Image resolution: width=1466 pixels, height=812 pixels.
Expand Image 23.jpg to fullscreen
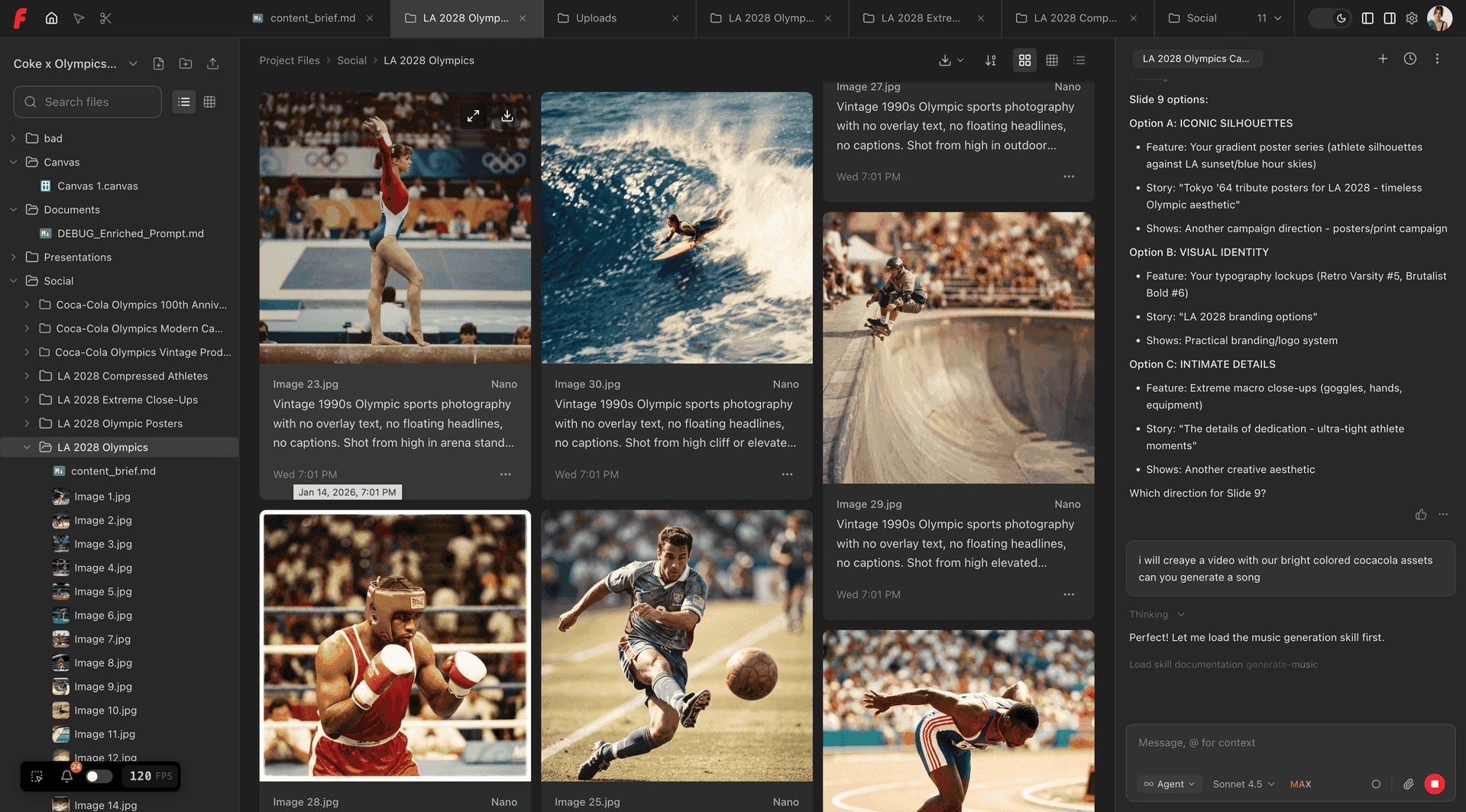click(474, 116)
